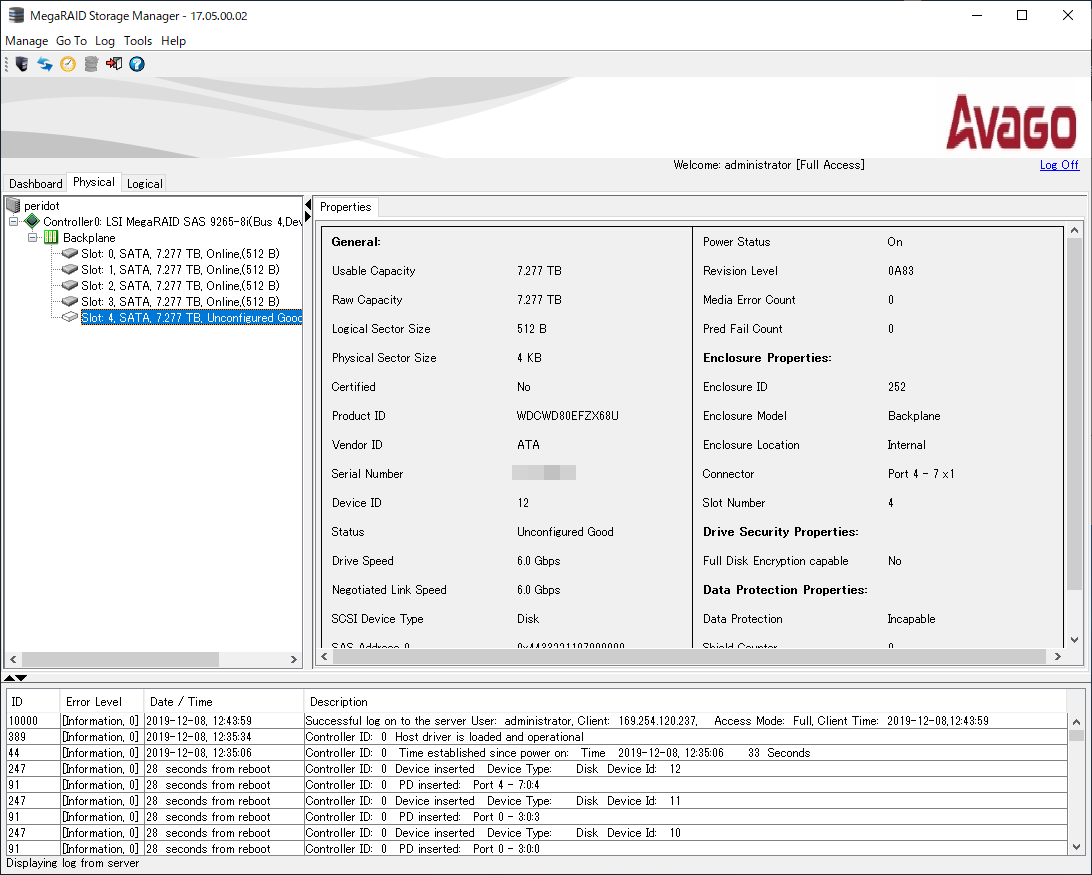Click the Slot 1 drive icon
This screenshot has height=875, width=1092.
70,269
